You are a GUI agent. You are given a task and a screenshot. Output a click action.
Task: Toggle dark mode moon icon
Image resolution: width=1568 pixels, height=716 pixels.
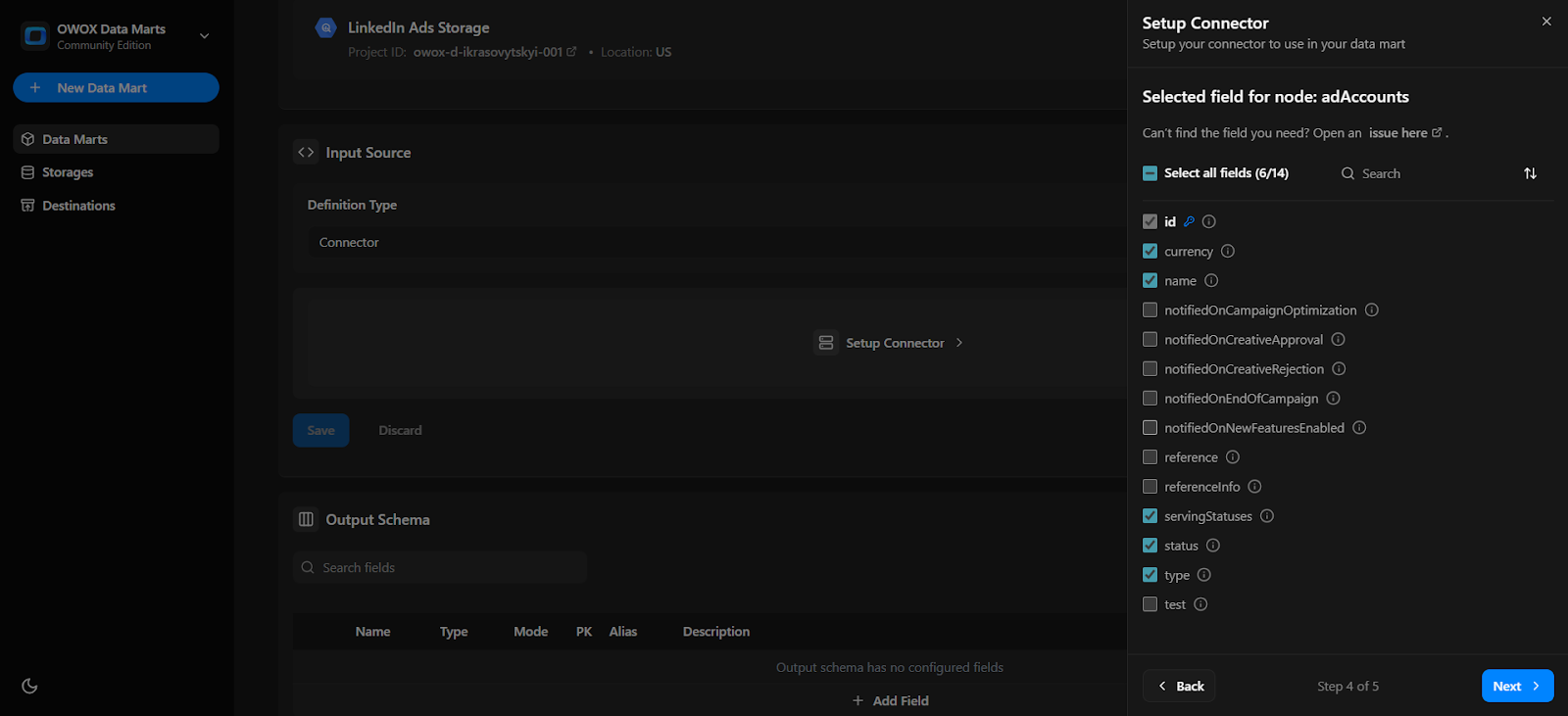tap(29, 686)
